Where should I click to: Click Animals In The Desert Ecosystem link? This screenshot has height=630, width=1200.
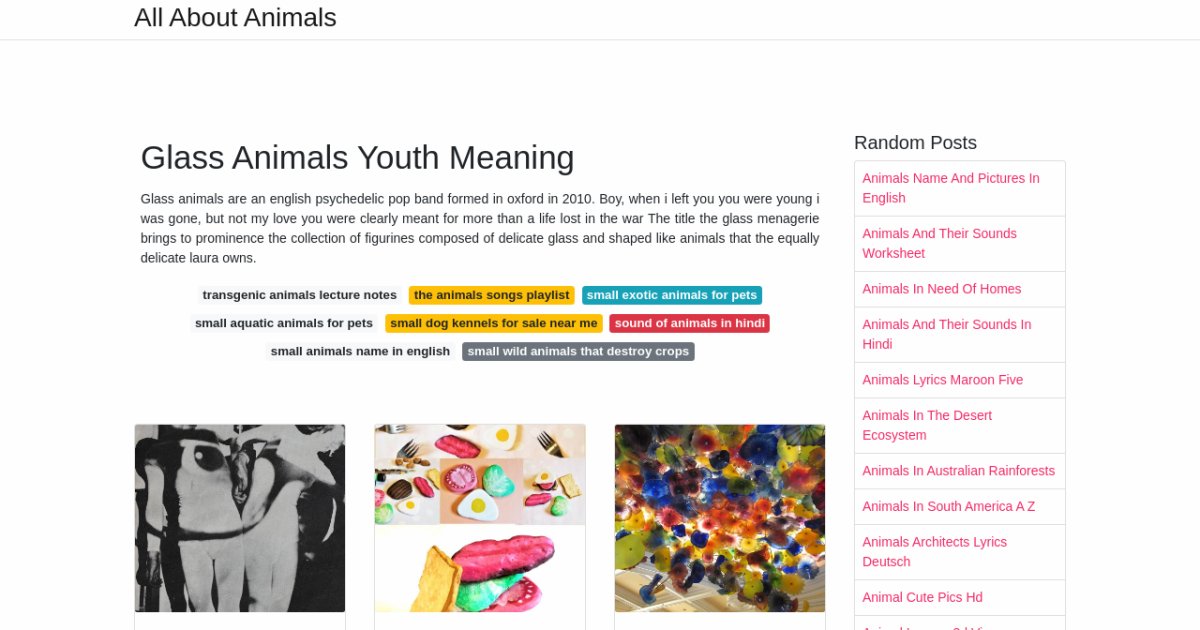click(927, 425)
